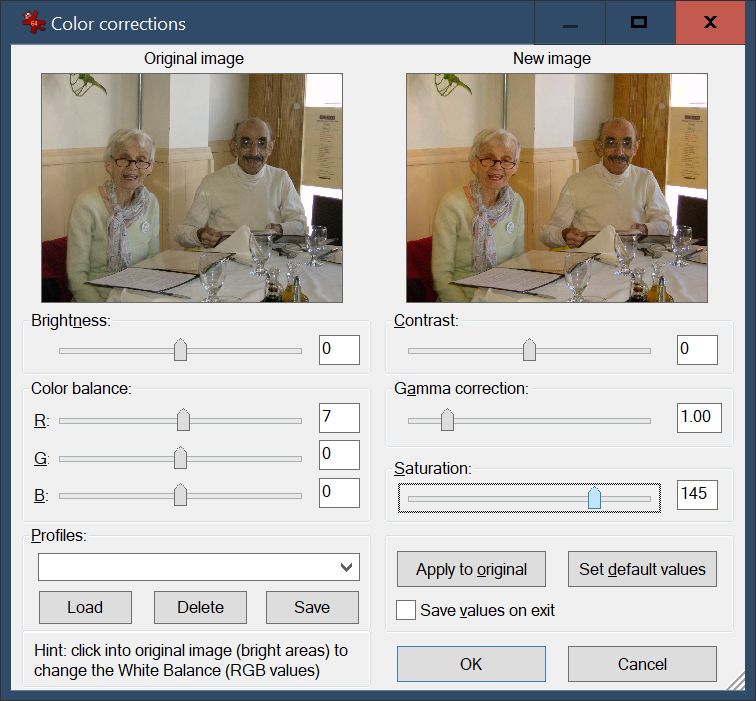Viewport: 756px width, 701px height.
Task: Click the Profiles label
Action: point(59,535)
